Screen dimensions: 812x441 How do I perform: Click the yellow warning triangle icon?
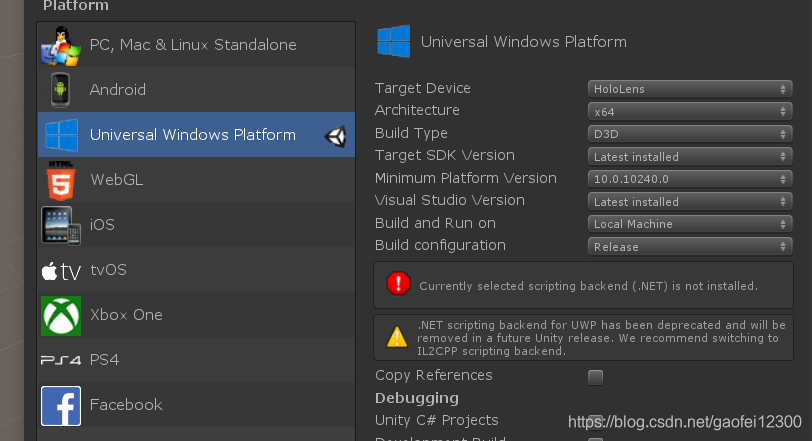click(x=397, y=337)
